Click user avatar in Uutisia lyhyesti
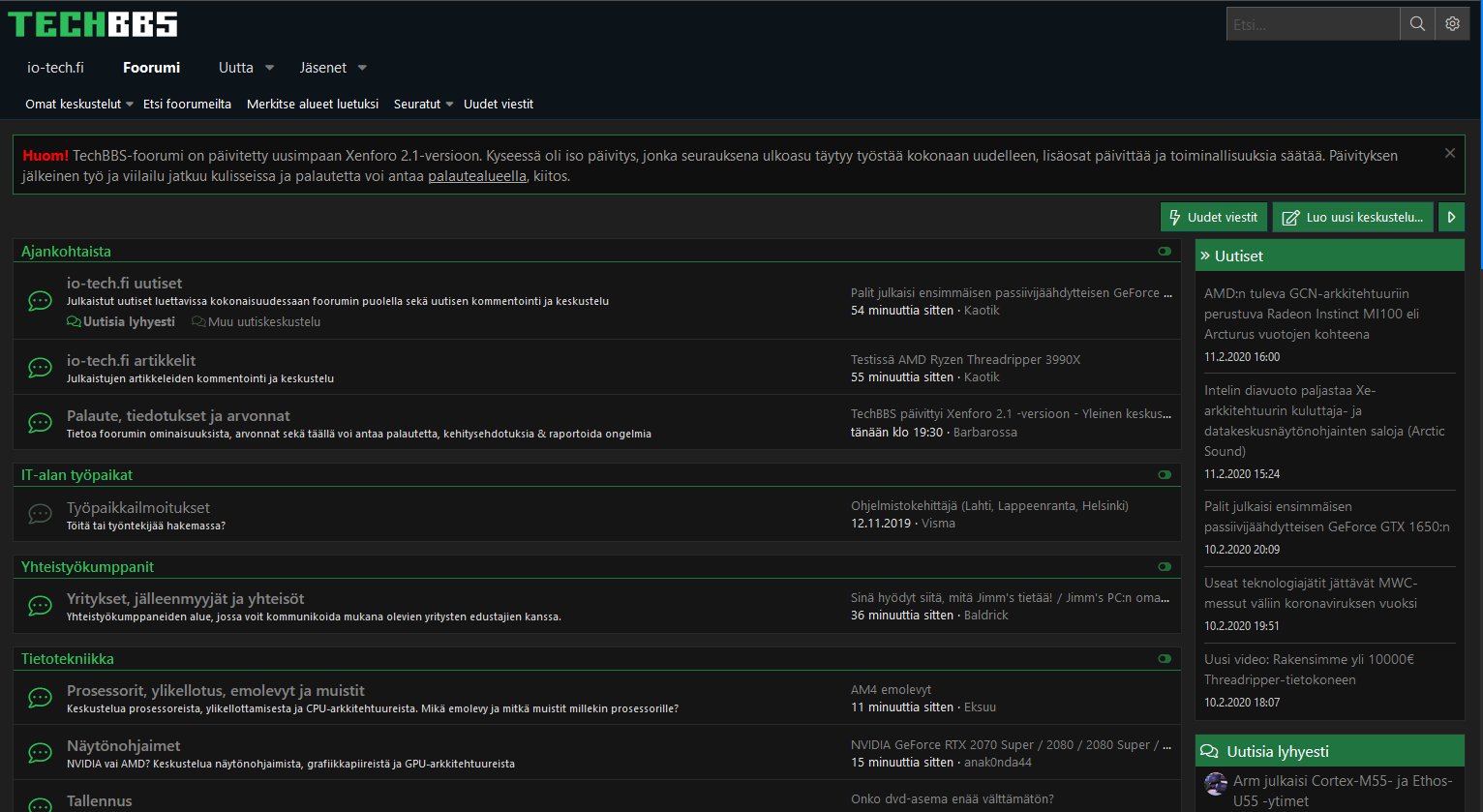This screenshot has width=1483, height=812. 1216,784
